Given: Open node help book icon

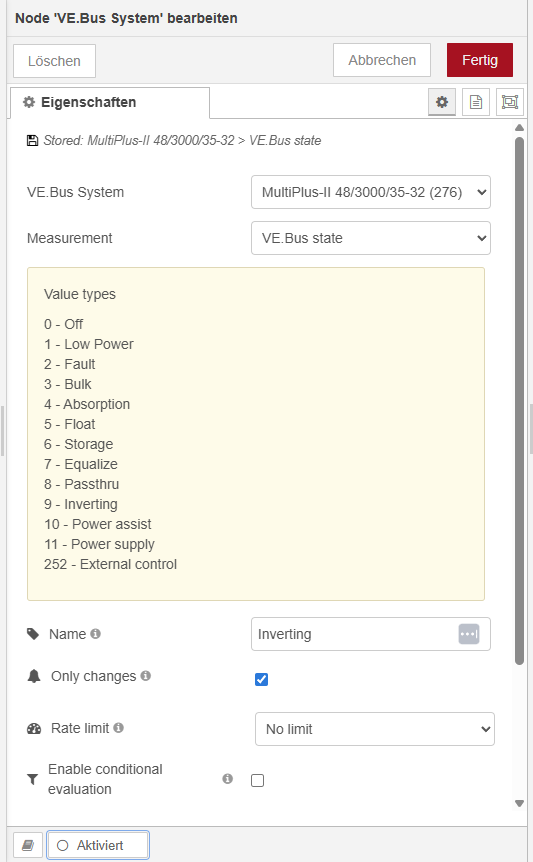Looking at the screenshot, I should (x=28, y=845).
